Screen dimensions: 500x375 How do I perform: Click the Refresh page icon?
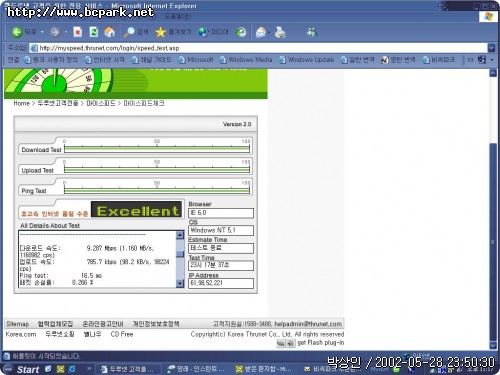(x=94, y=32)
